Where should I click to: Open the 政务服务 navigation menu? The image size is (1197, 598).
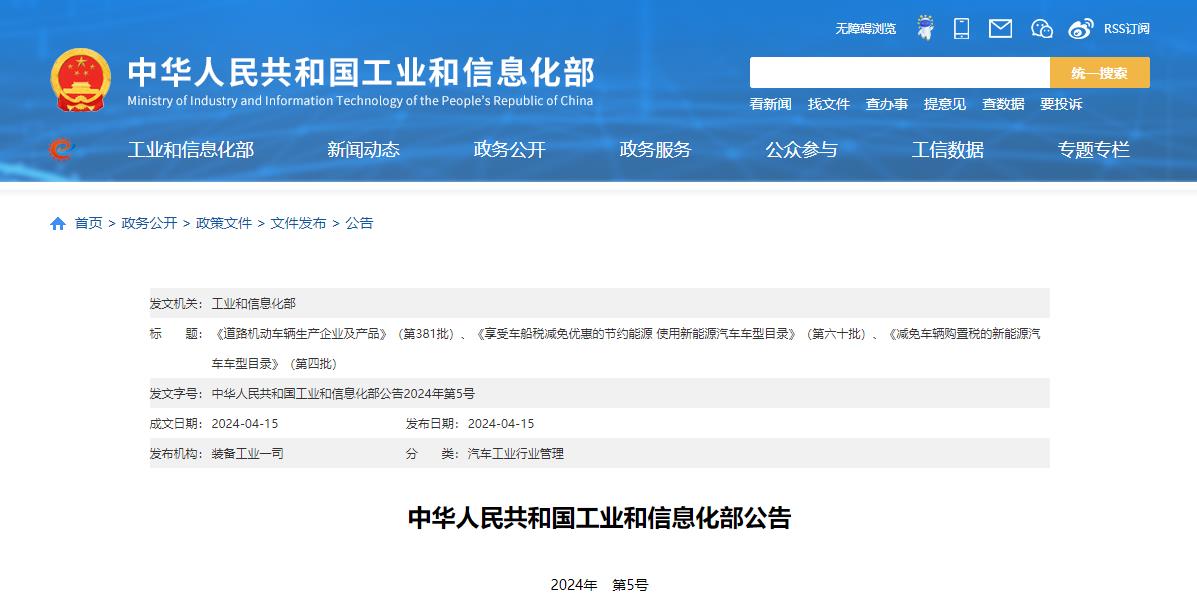point(655,150)
